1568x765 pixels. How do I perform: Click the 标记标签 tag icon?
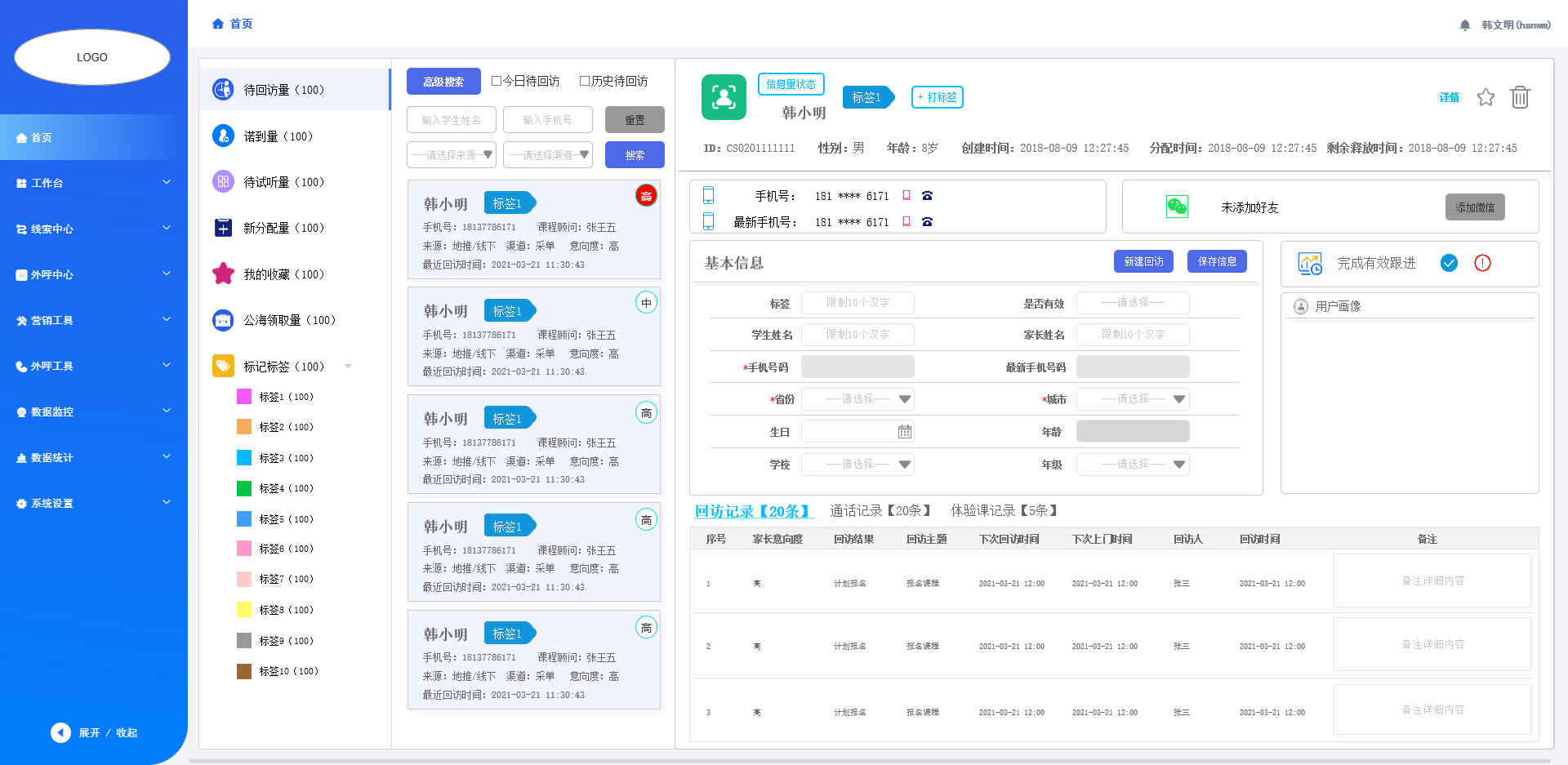[223, 366]
